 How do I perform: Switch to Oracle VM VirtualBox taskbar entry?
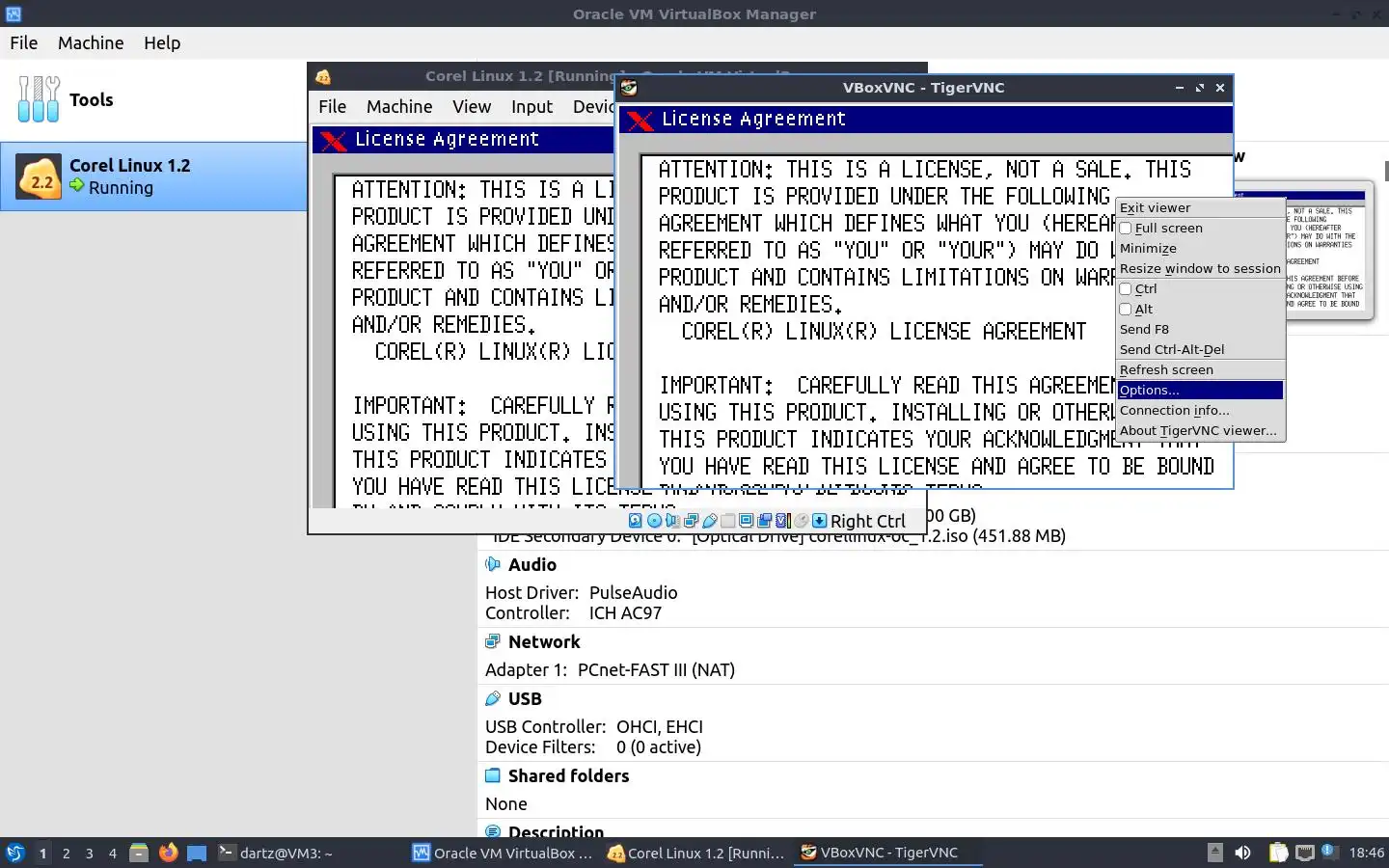click(503, 853)
